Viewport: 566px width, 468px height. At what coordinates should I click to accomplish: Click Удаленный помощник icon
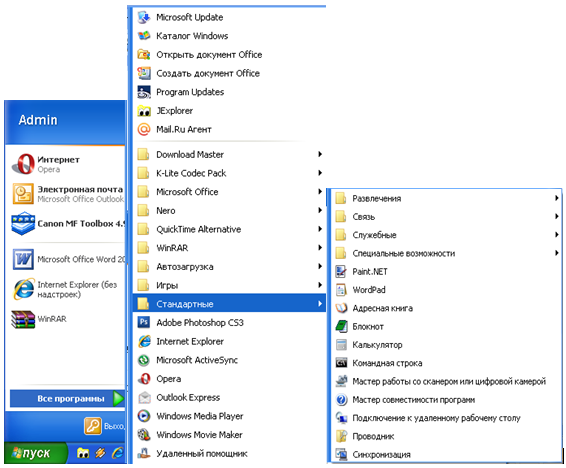pos(144,453)
